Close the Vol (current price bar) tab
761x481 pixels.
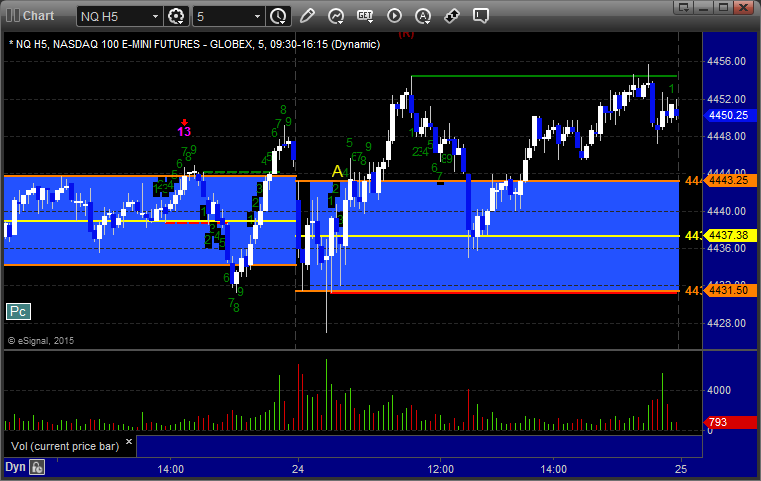[x=129, y=442]
